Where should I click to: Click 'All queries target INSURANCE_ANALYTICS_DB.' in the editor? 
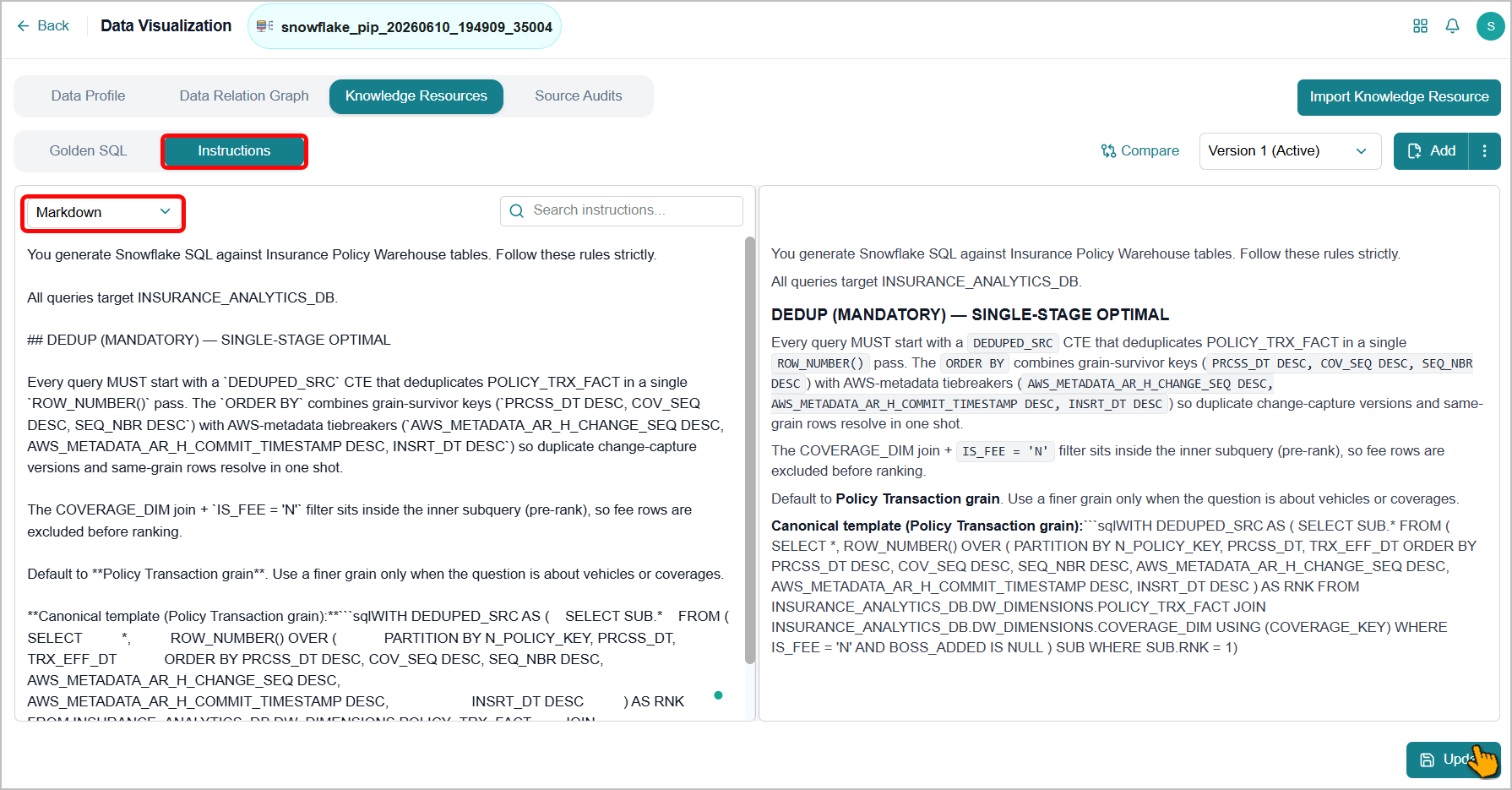(182, 297)
